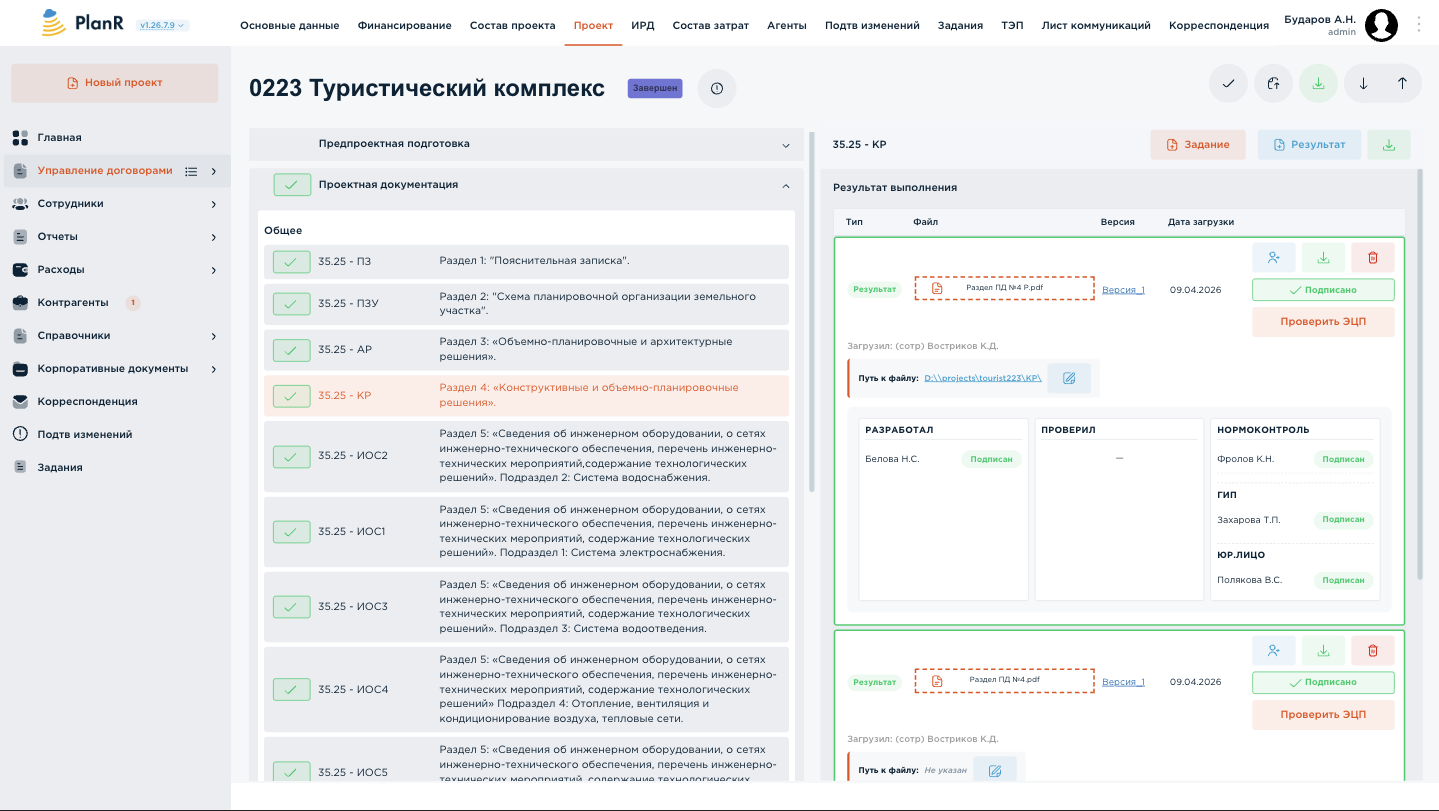The height and width of the screenshot is (811, 1439).
Task: Expand Отчеты sidebar menu
Action: tap(214, 237)
